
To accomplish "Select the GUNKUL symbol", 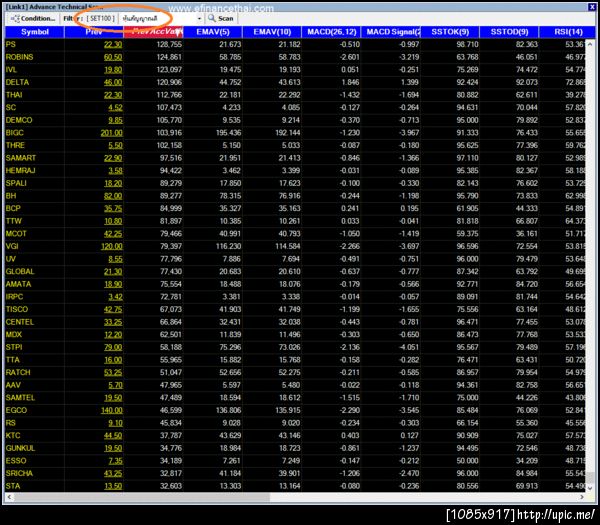I will [x=20, y=448].
